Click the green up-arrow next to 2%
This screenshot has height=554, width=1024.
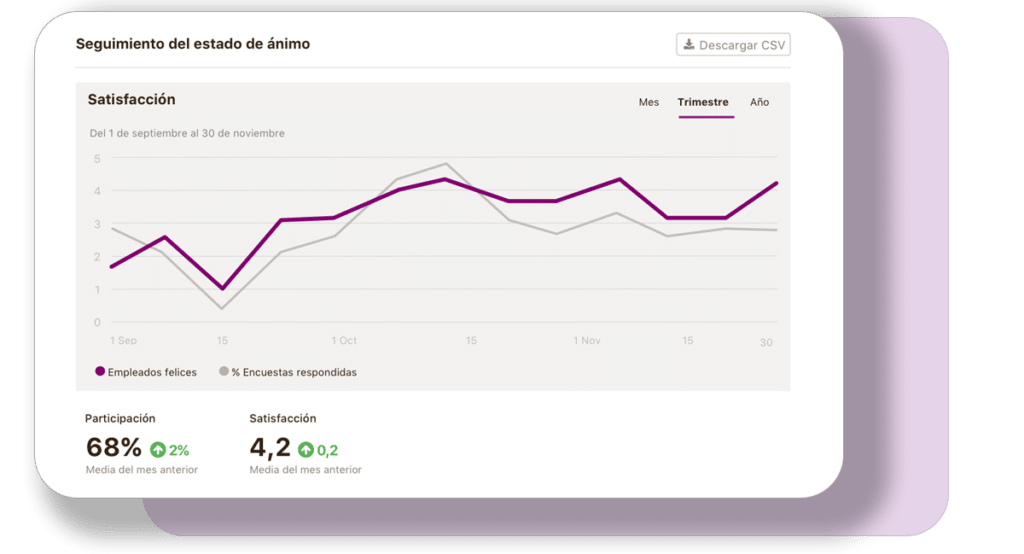pos(158,449)
